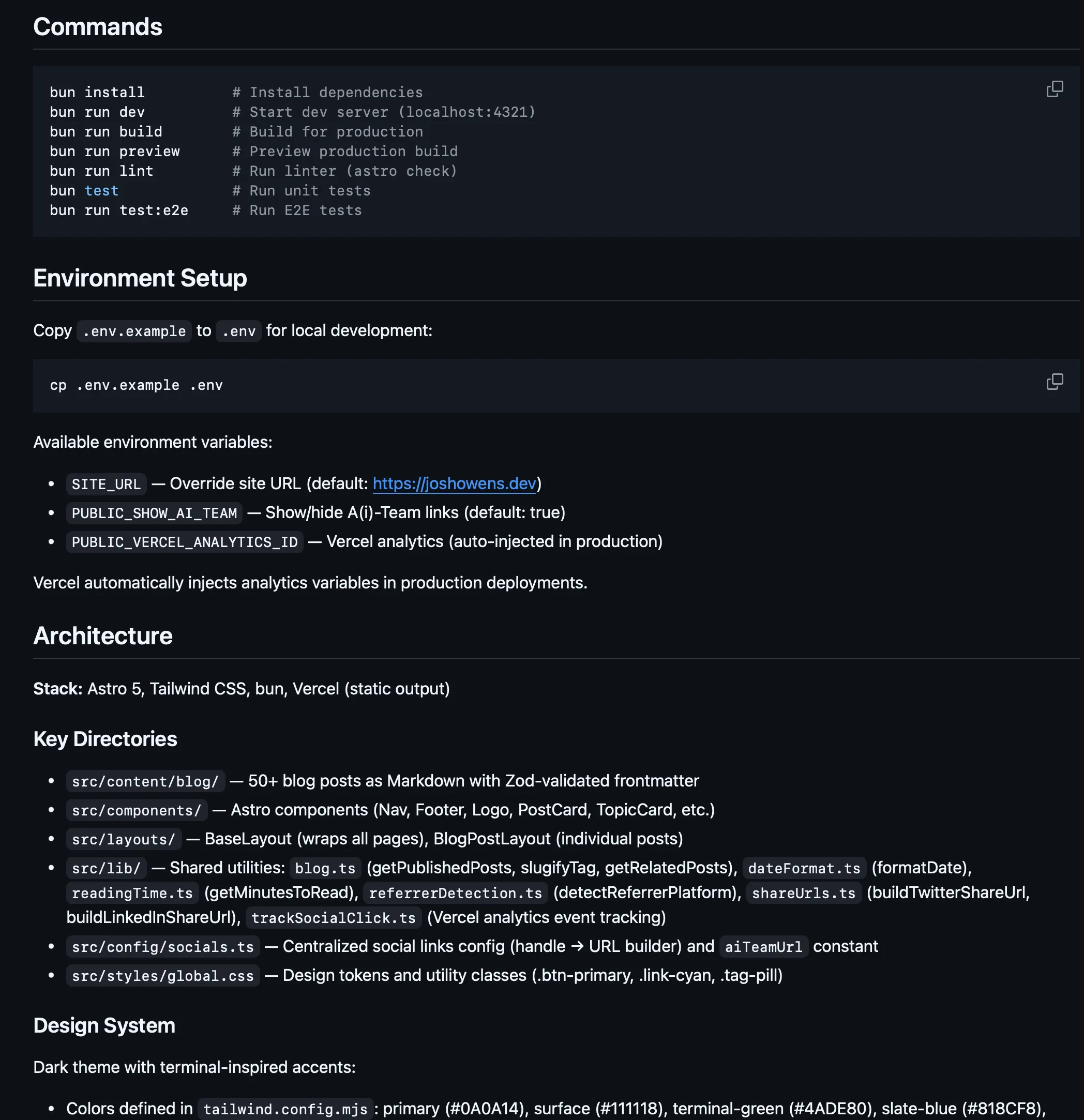This screenshot has width=1084, height=1120.
Task: Open the https://joshowens.dev link
Action: pos(454,483)
